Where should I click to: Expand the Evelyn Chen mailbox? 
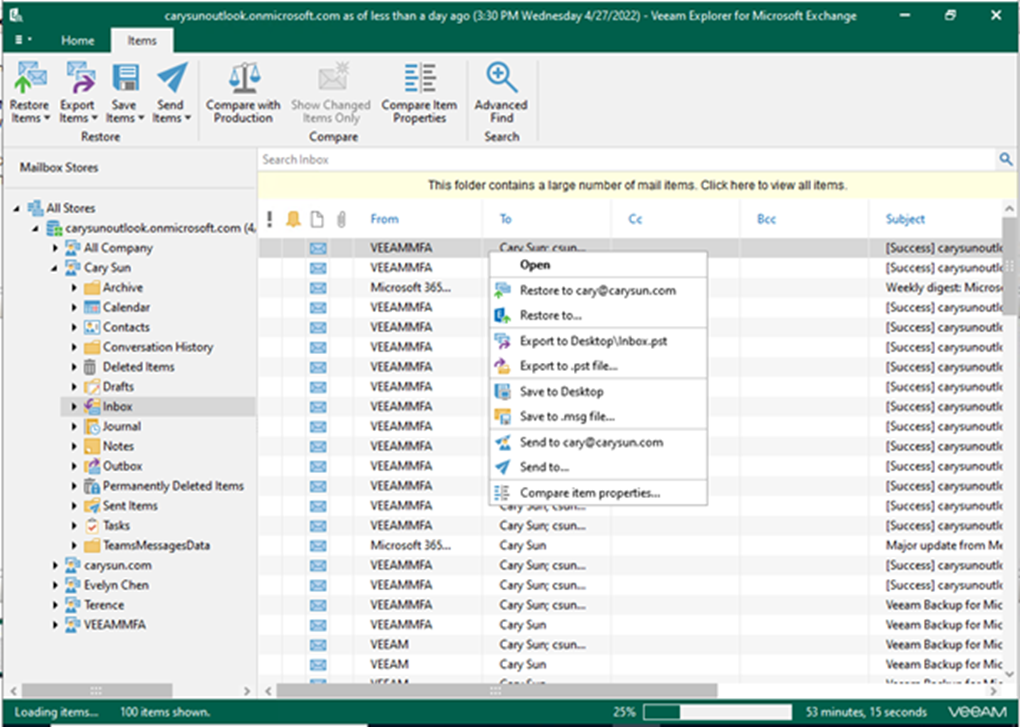(x=55, y=585)
